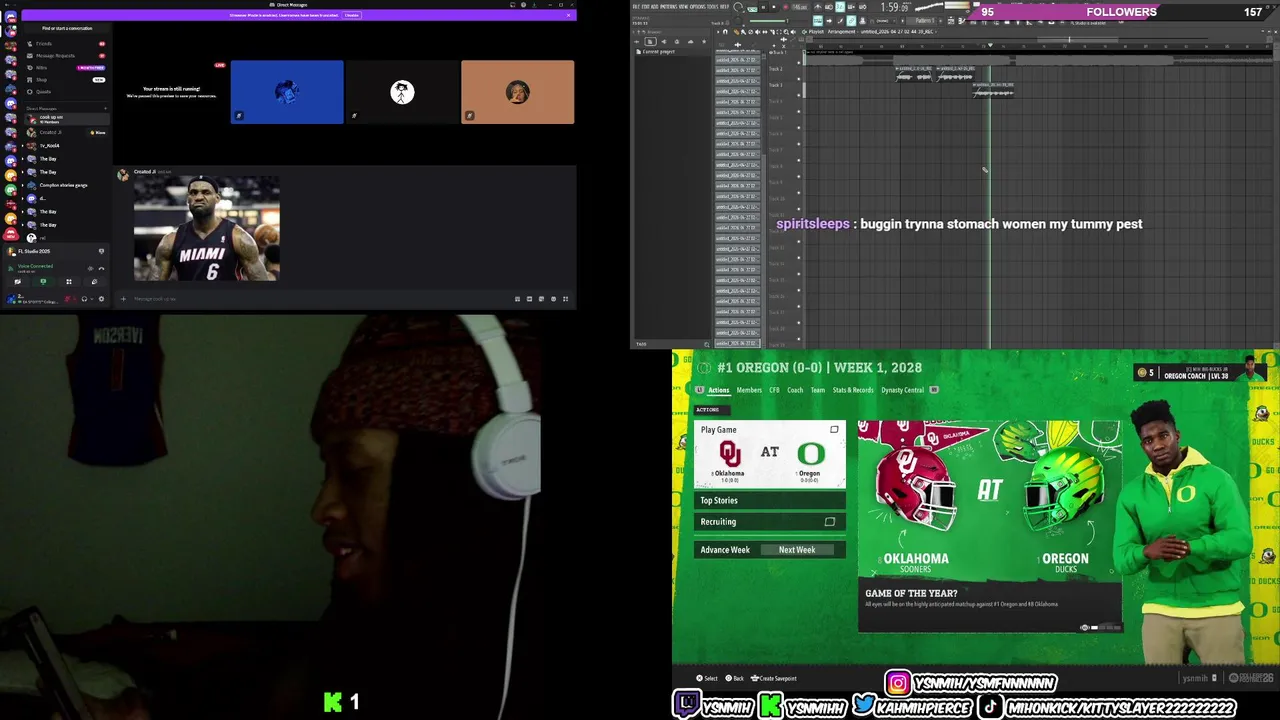
Task: Add a new direct message with plus icon
Action: click(x=105, y=108)
